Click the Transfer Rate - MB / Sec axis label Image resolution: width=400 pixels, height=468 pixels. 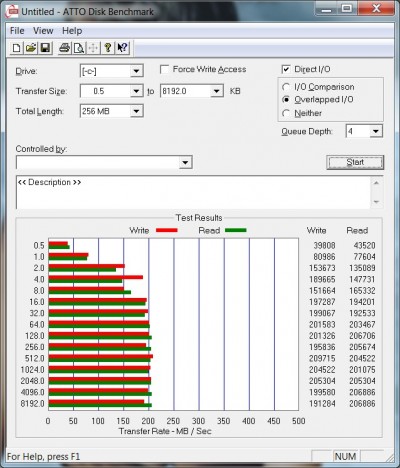coord(165,431)
